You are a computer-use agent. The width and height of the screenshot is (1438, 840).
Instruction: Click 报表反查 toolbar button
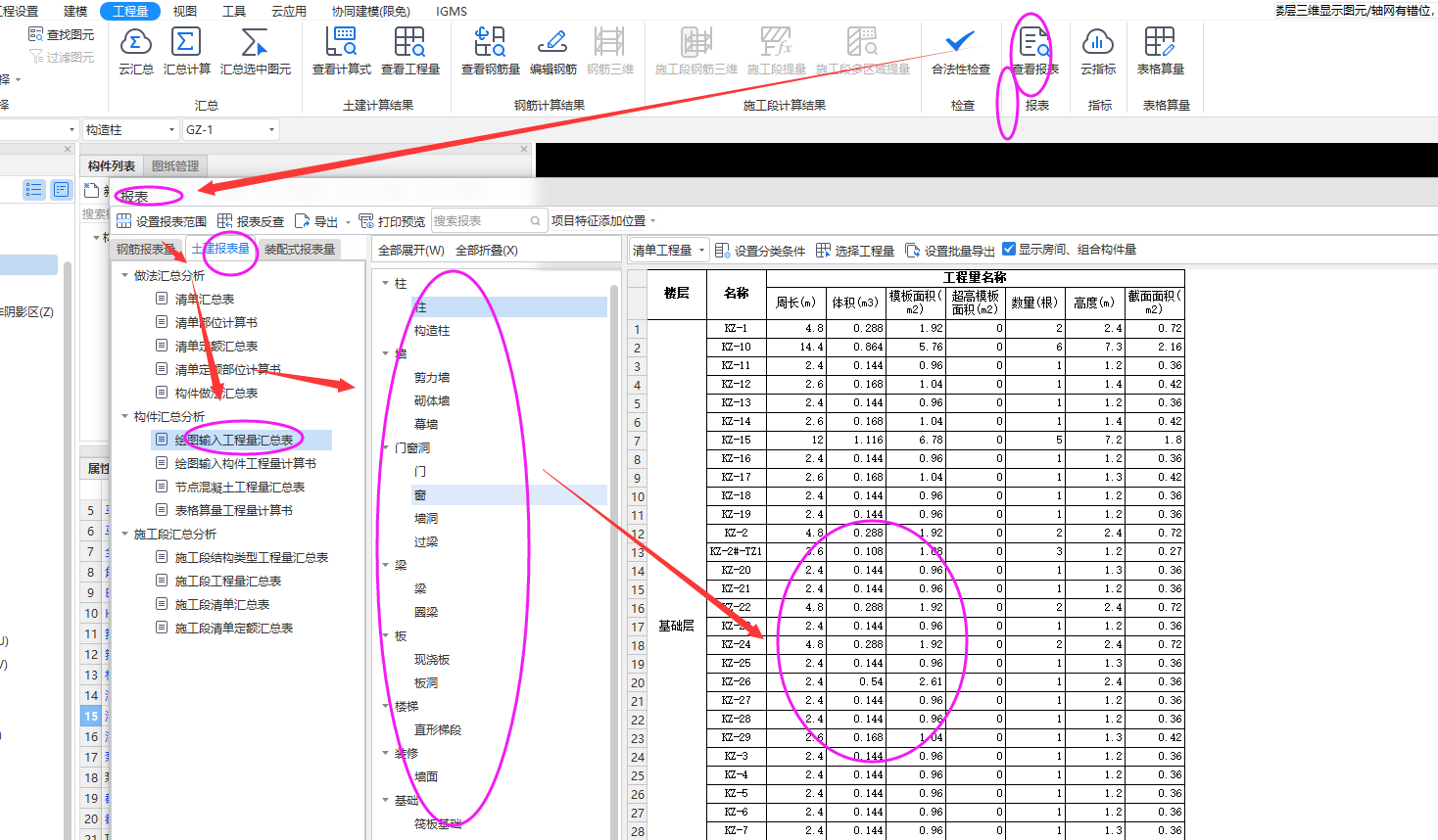click(251, 221)
